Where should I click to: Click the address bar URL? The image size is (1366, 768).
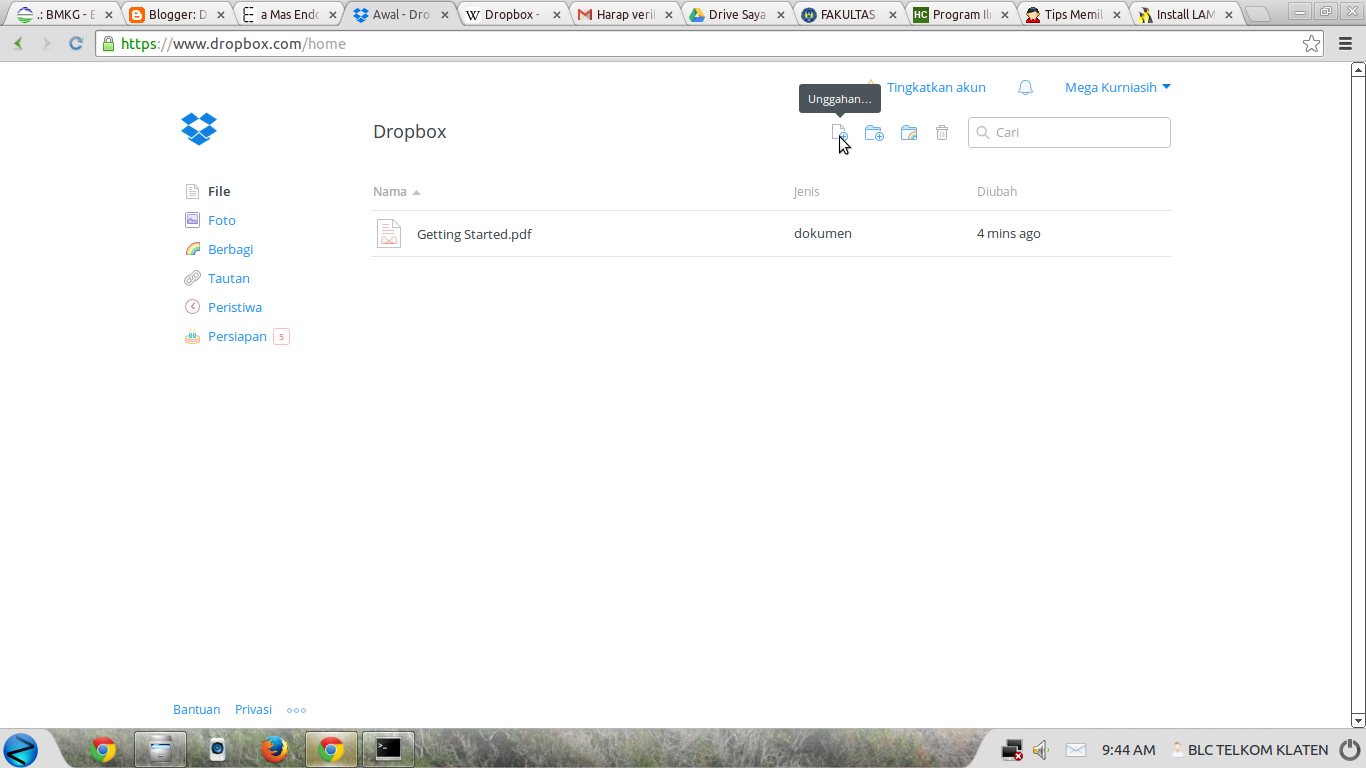coord(233,44)
